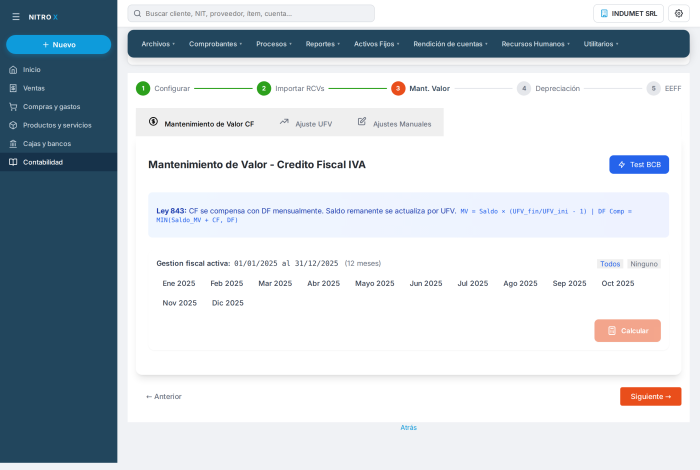Click the INDUMET SRL company button

click(x=628, y=13)
